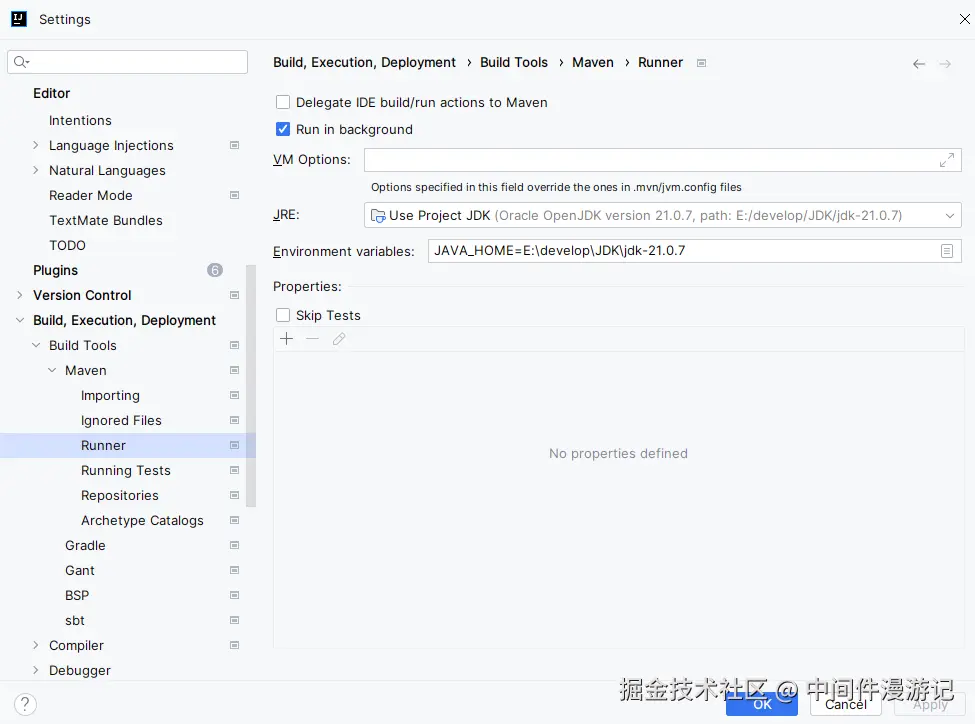Screen dimensions: 975x724
Task: Click project icon next to Ignored Files
Action: pos(234,420)
